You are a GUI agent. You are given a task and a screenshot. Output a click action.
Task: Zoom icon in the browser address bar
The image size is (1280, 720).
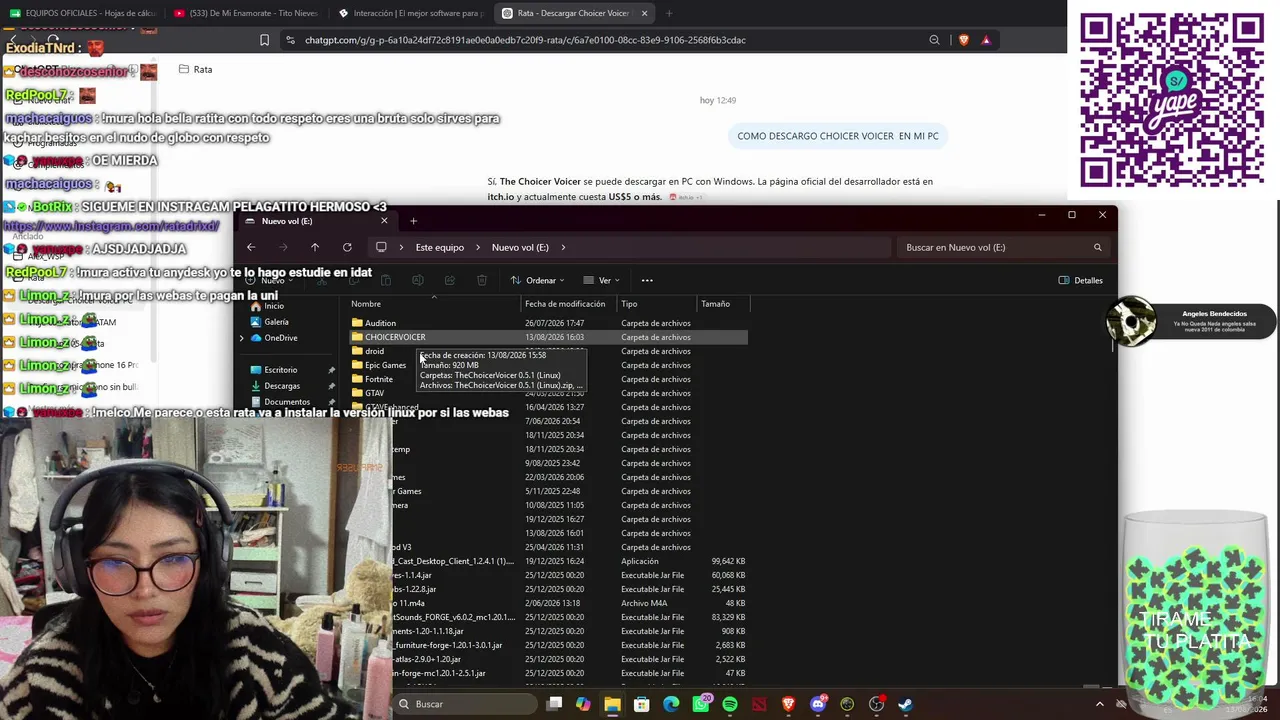click(x=934, y=40)
